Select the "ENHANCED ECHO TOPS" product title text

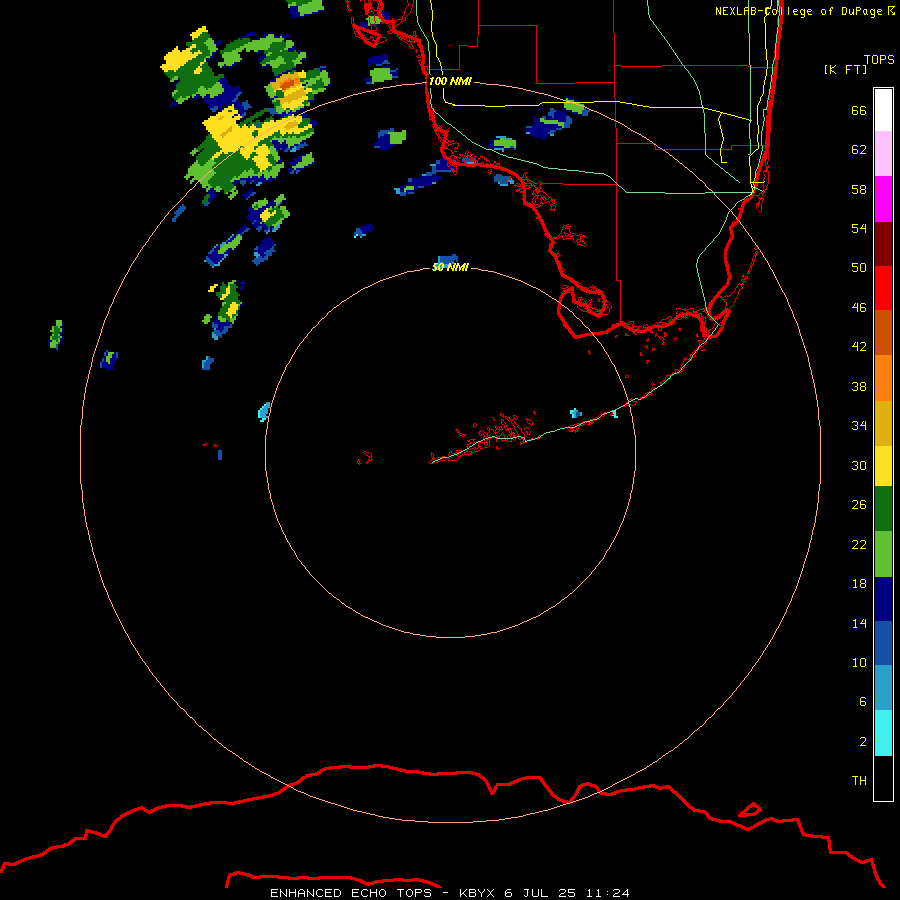(x=351, y=893)
